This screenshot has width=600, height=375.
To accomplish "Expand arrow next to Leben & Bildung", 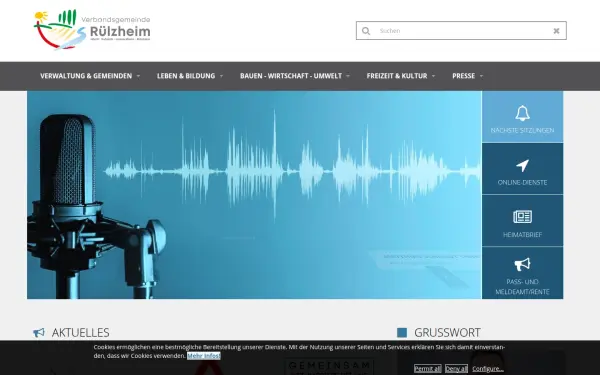I will [x=221, y=76].
